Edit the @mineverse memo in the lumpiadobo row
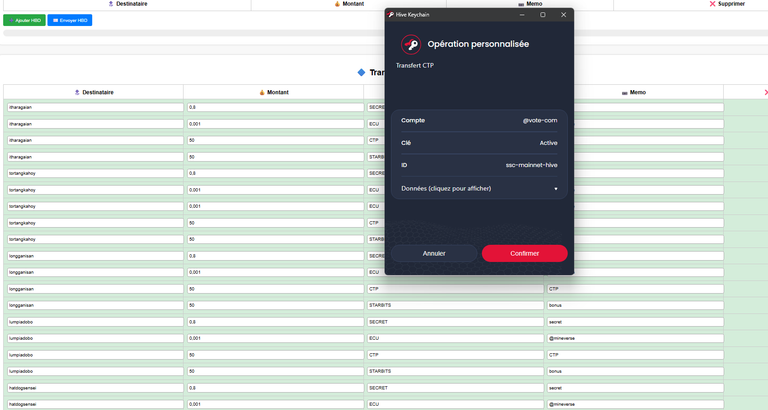 tap(635, 338)
